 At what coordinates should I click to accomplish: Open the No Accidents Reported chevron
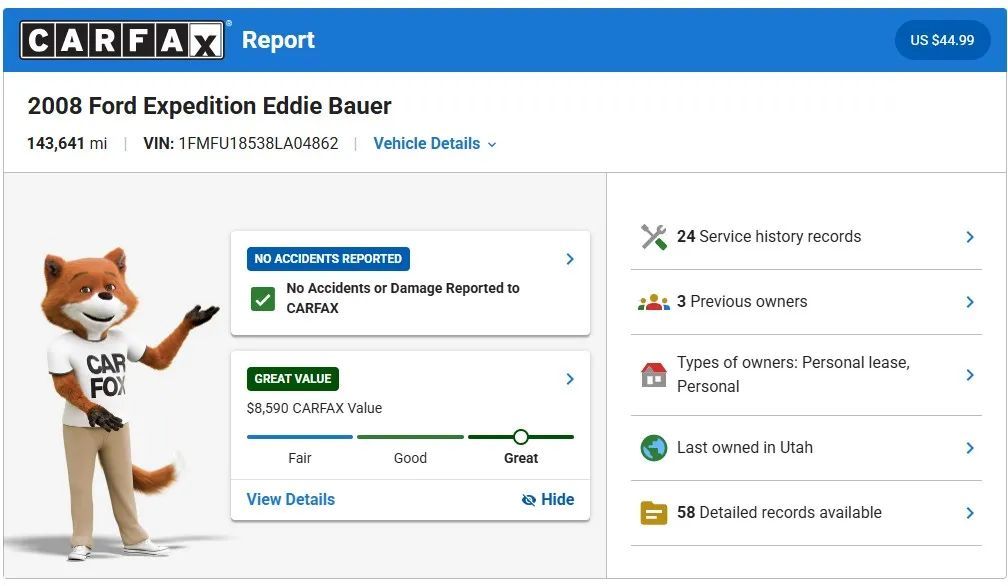pyautogui.click(x=570, y=259)
